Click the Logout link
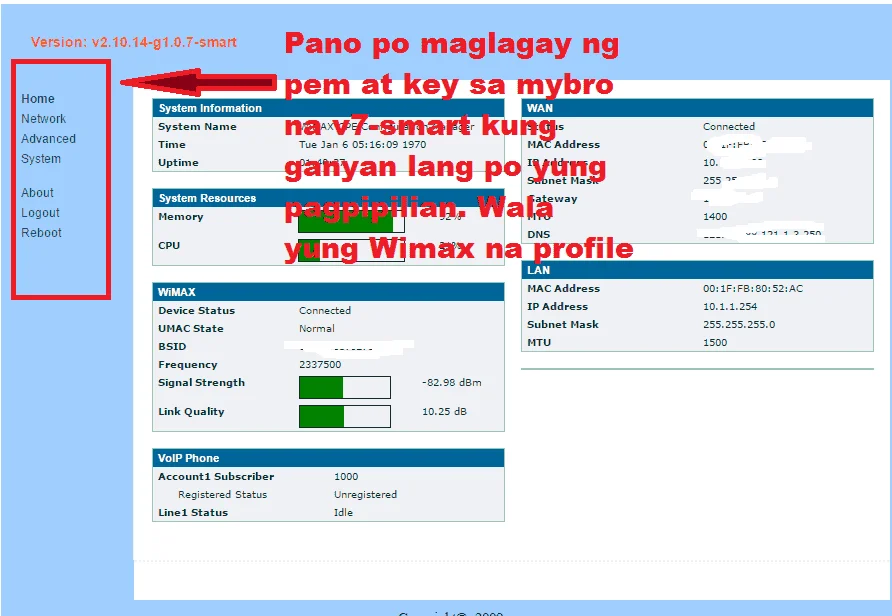 coord(40,213)
